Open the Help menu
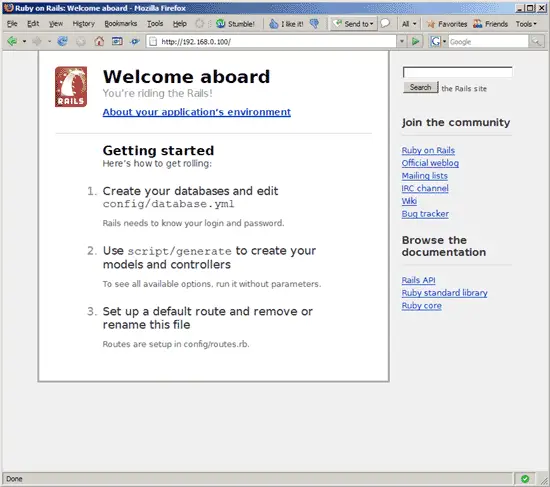The width and height of the screenshot is (550, 487). pyautogui.click(x=180, y=24)
